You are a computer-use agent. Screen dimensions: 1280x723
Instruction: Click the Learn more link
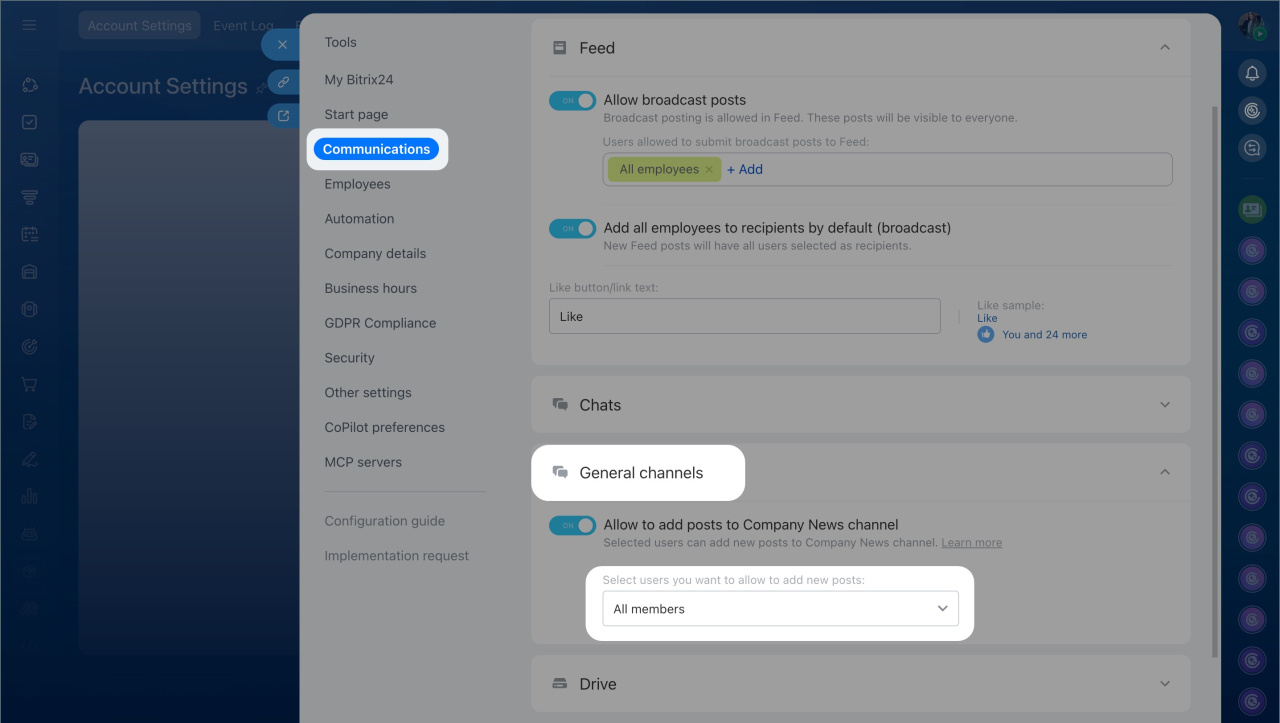click(x=971, y=543)
